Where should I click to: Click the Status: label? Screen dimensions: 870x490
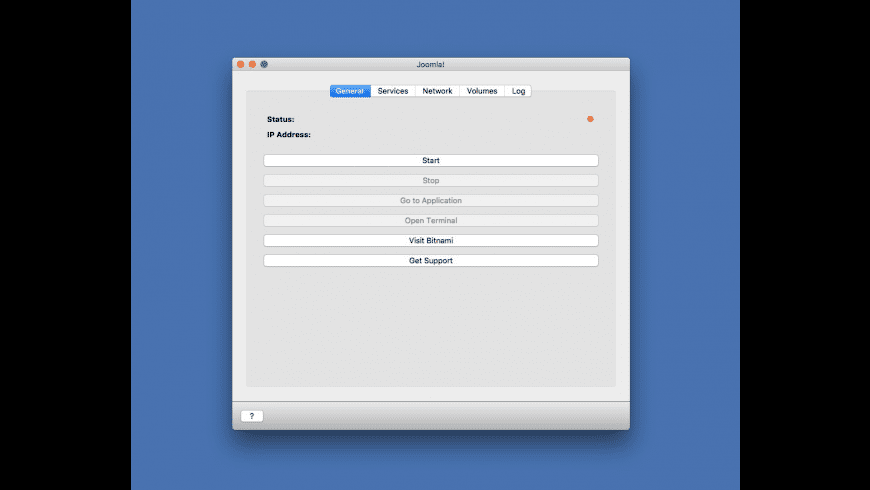281,119
